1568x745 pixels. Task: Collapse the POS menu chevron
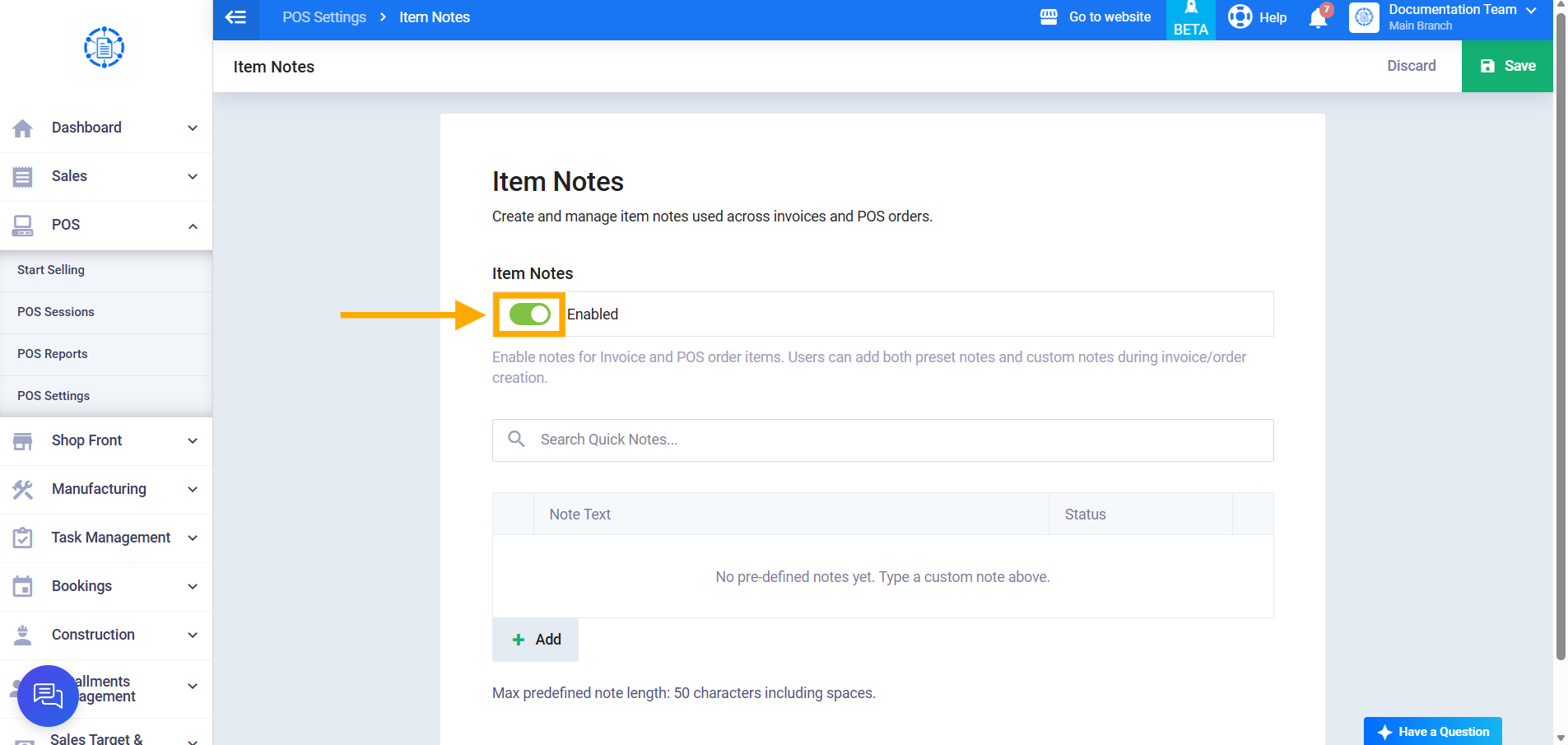click(x=193, y=226)
